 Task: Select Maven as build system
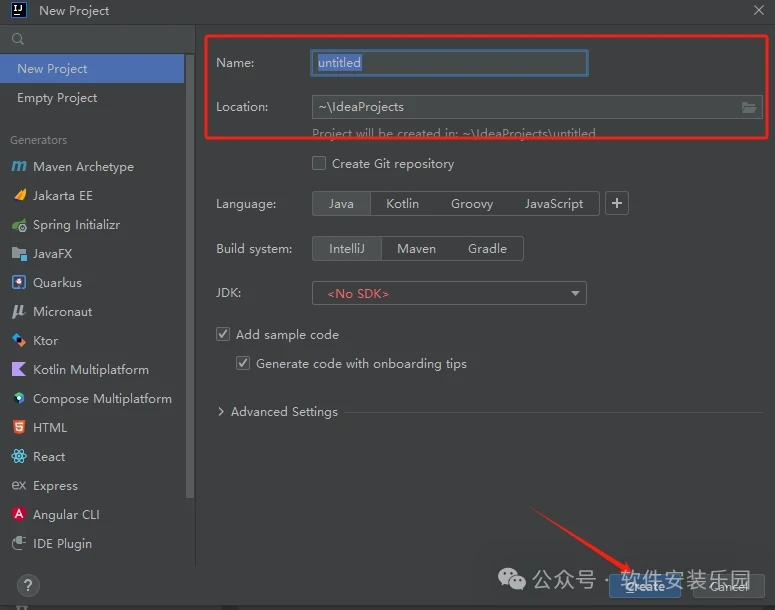416,249
